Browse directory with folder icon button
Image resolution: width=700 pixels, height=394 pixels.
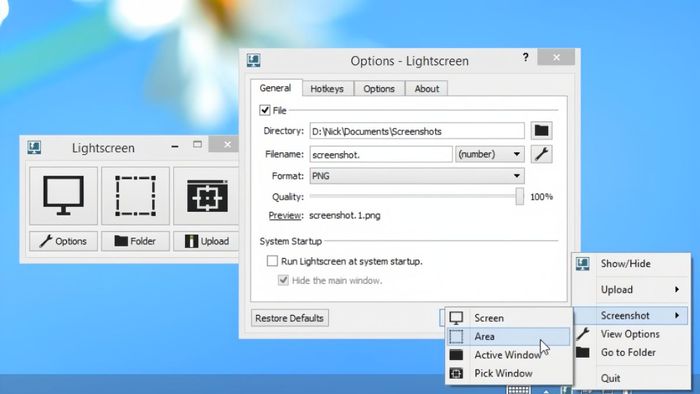click(542, 131)
